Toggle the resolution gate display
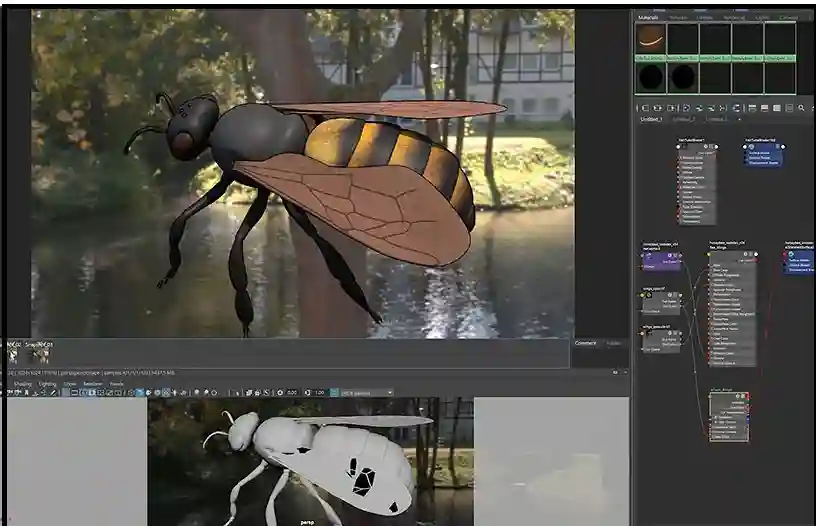 (83, 393)
